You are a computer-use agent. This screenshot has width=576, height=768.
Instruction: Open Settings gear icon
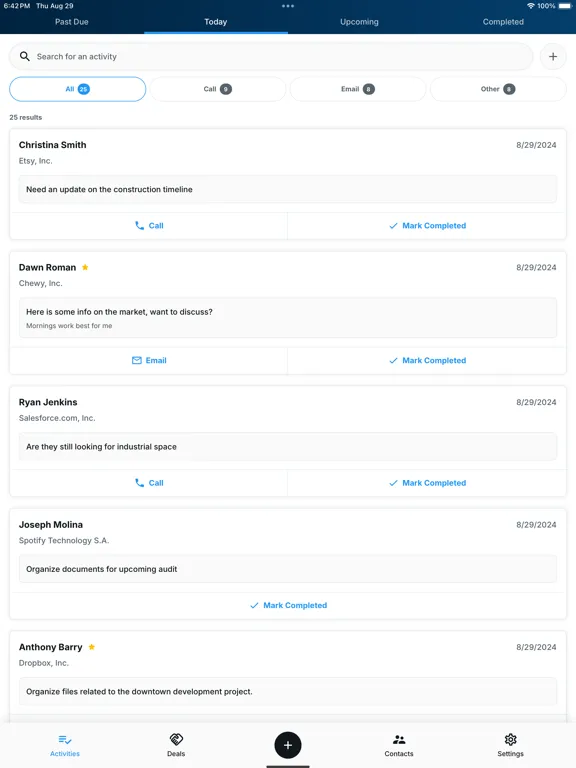click(510, 739)
